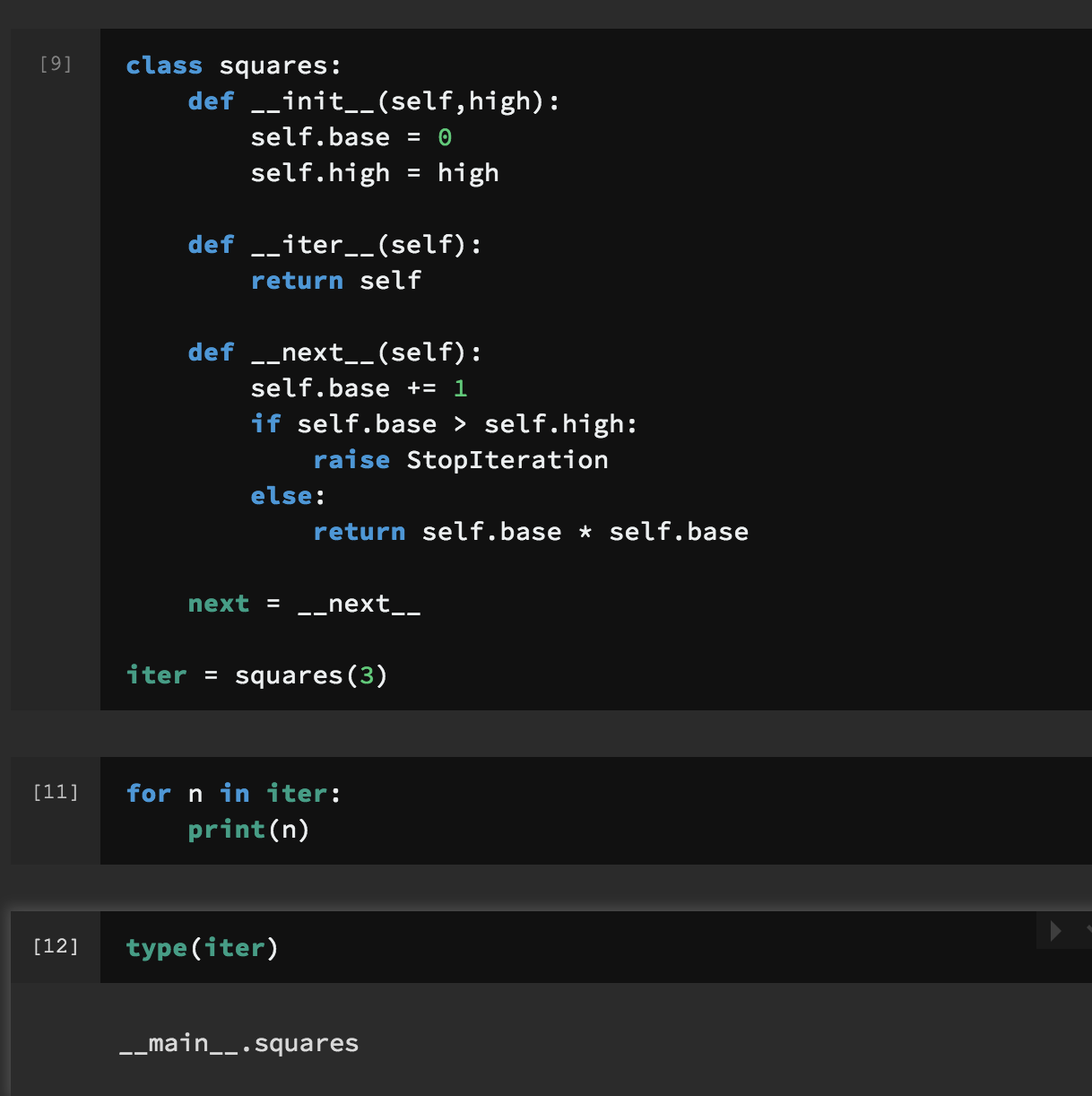Click the 'else:' line
Screen dimensions: 1092x1096
(288, 496)
